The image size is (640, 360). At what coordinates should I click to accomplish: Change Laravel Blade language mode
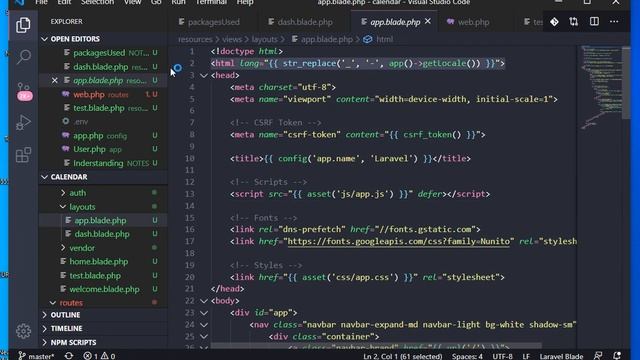(561, 356)
